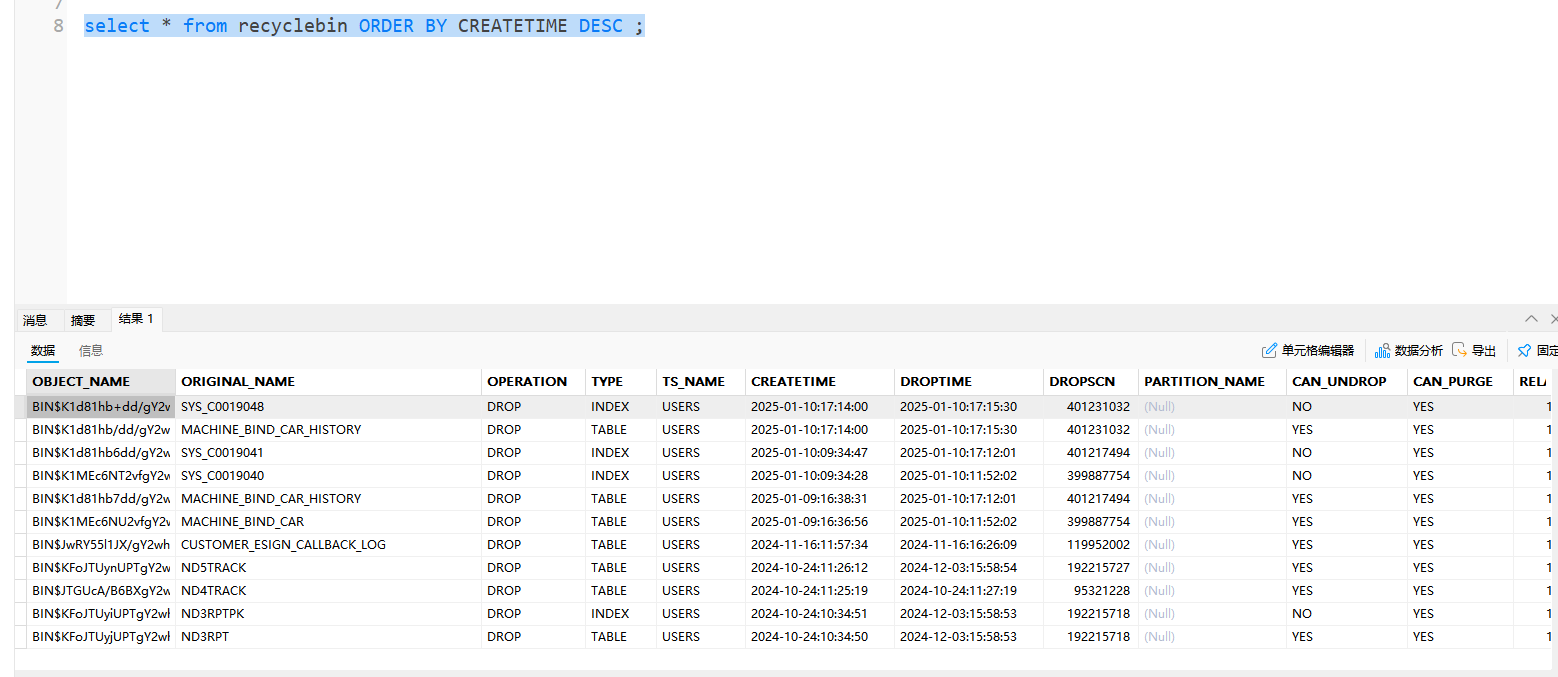The image size is (1558, 677).
Task: Switch to the 消息 messages tab
Action: pyautogui.click(x=35, y=320)
